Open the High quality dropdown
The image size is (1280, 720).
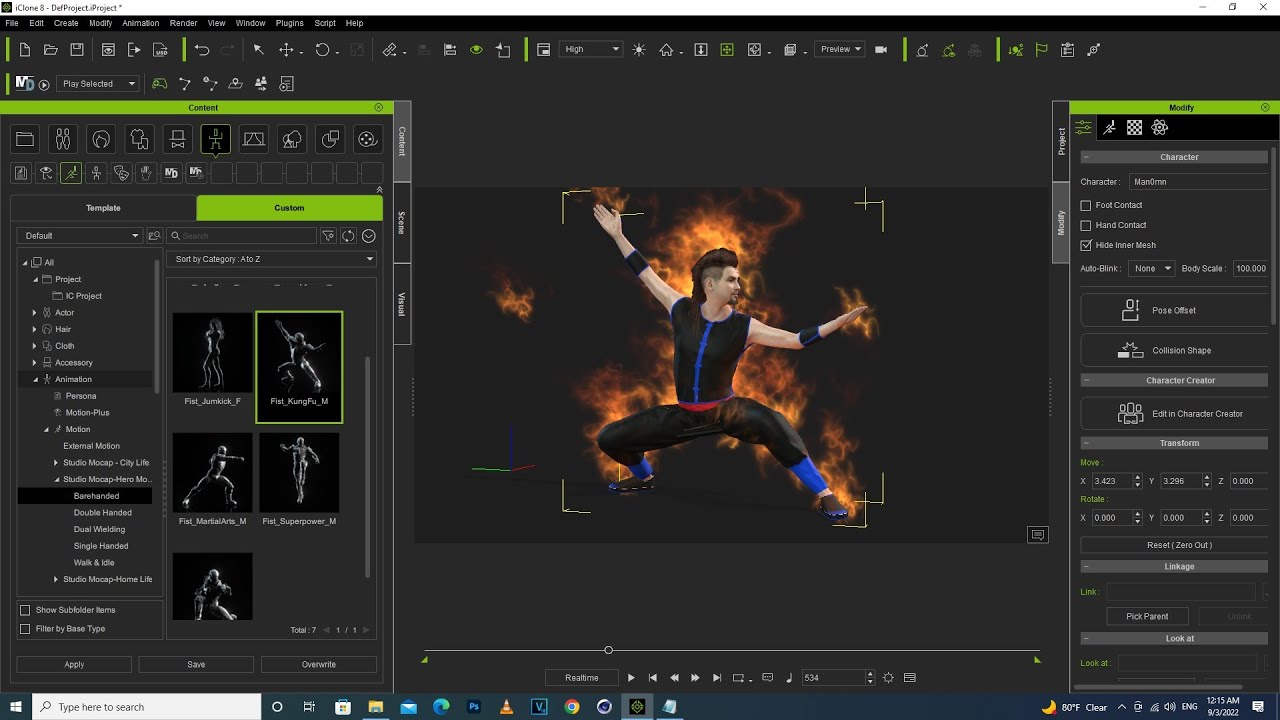(591, 49)
